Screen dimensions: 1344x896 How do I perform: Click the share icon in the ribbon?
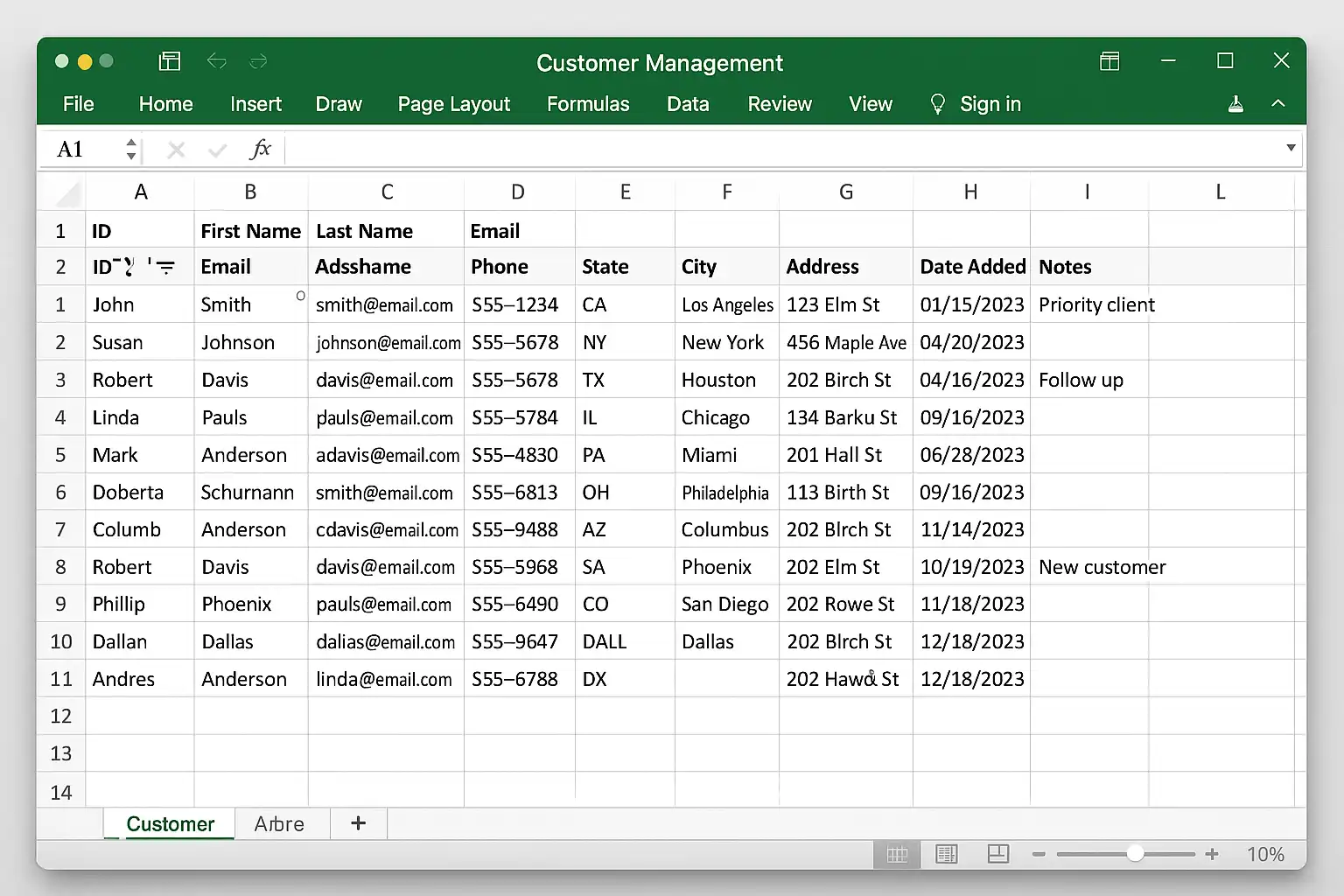tap(1235, 104)
